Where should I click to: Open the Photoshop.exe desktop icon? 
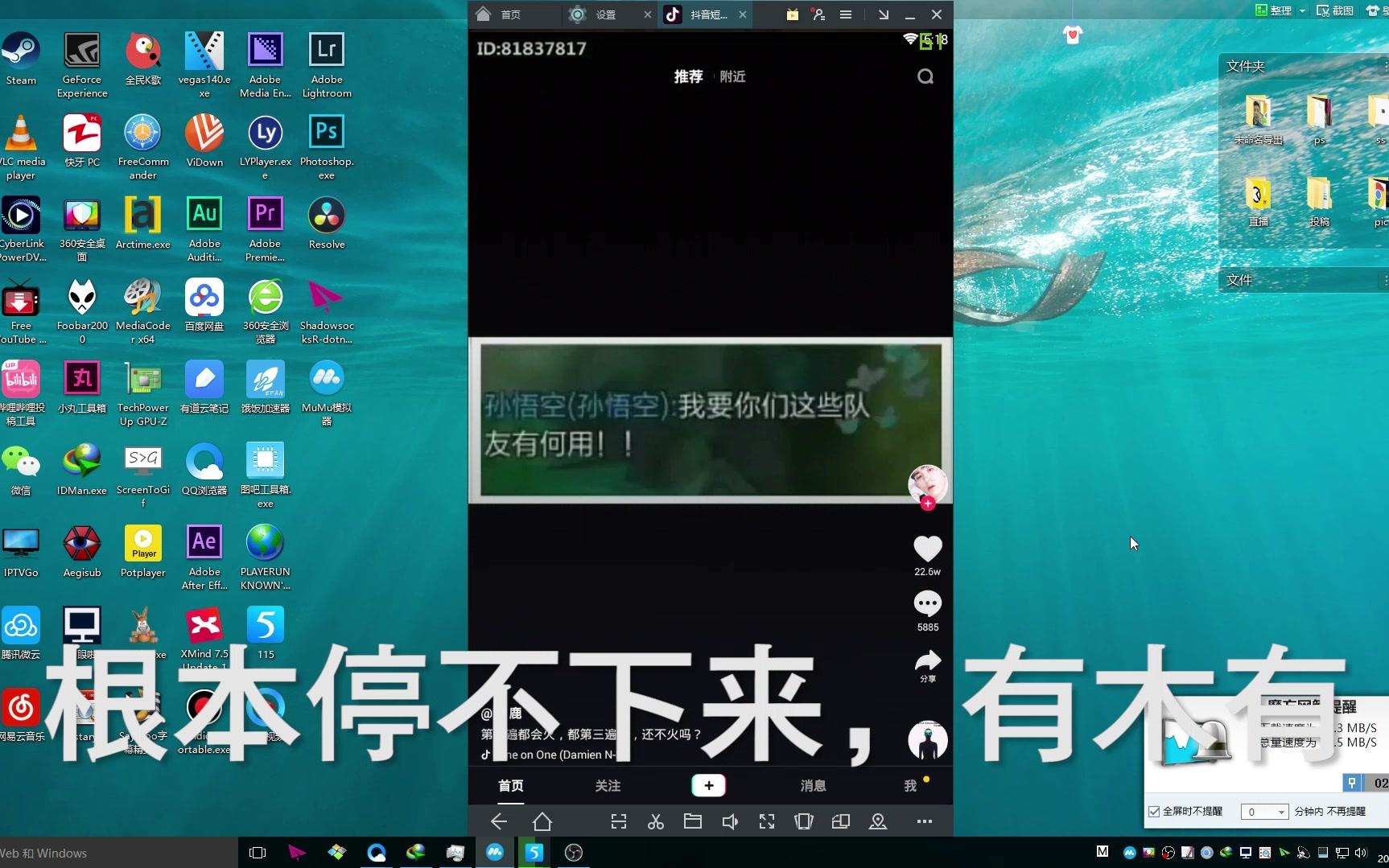tap(327, 146)
